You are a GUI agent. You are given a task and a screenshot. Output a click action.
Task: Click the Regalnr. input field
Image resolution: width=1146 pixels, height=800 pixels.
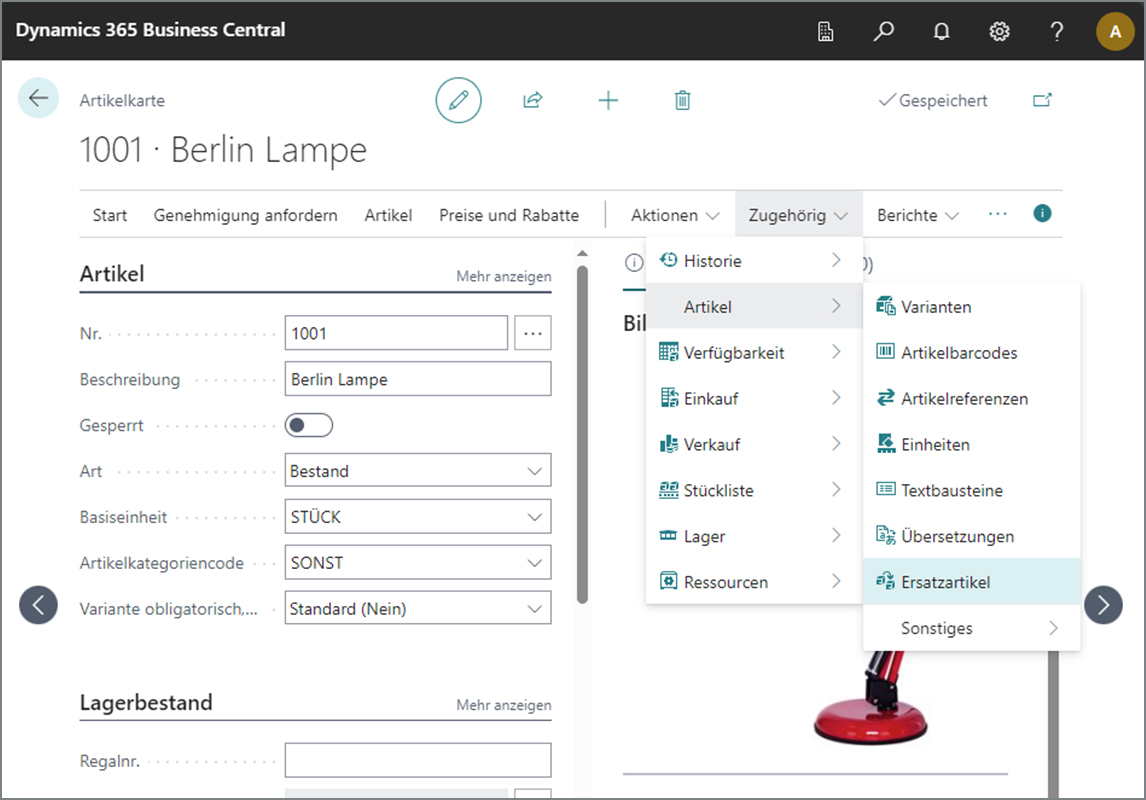click(417, 761)
